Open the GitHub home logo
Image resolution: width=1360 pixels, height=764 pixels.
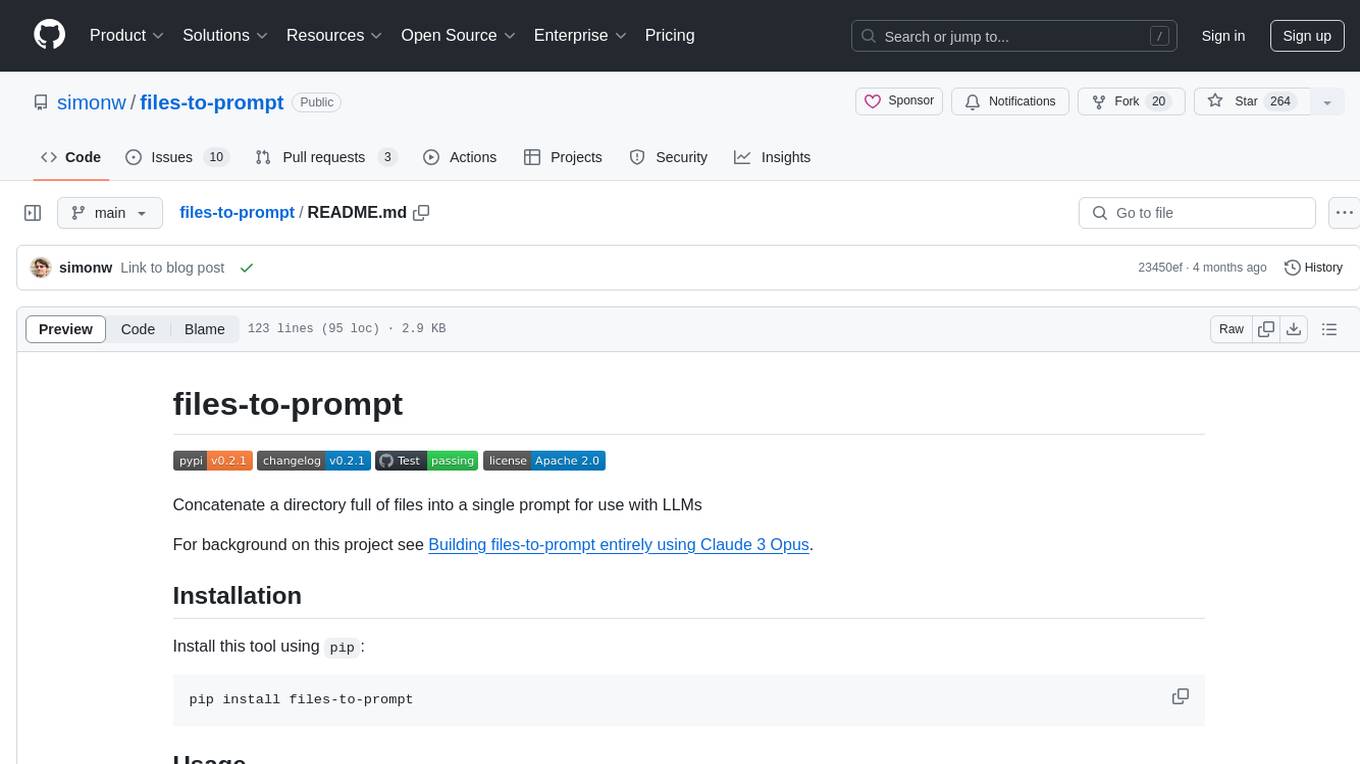49,35
